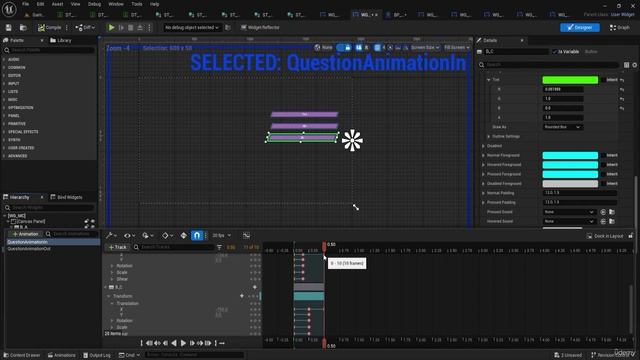The height and width of the screenshot is (360, 640).
Task: Click the Disabled Foreground gray swatch
Action: pos(570,184)
